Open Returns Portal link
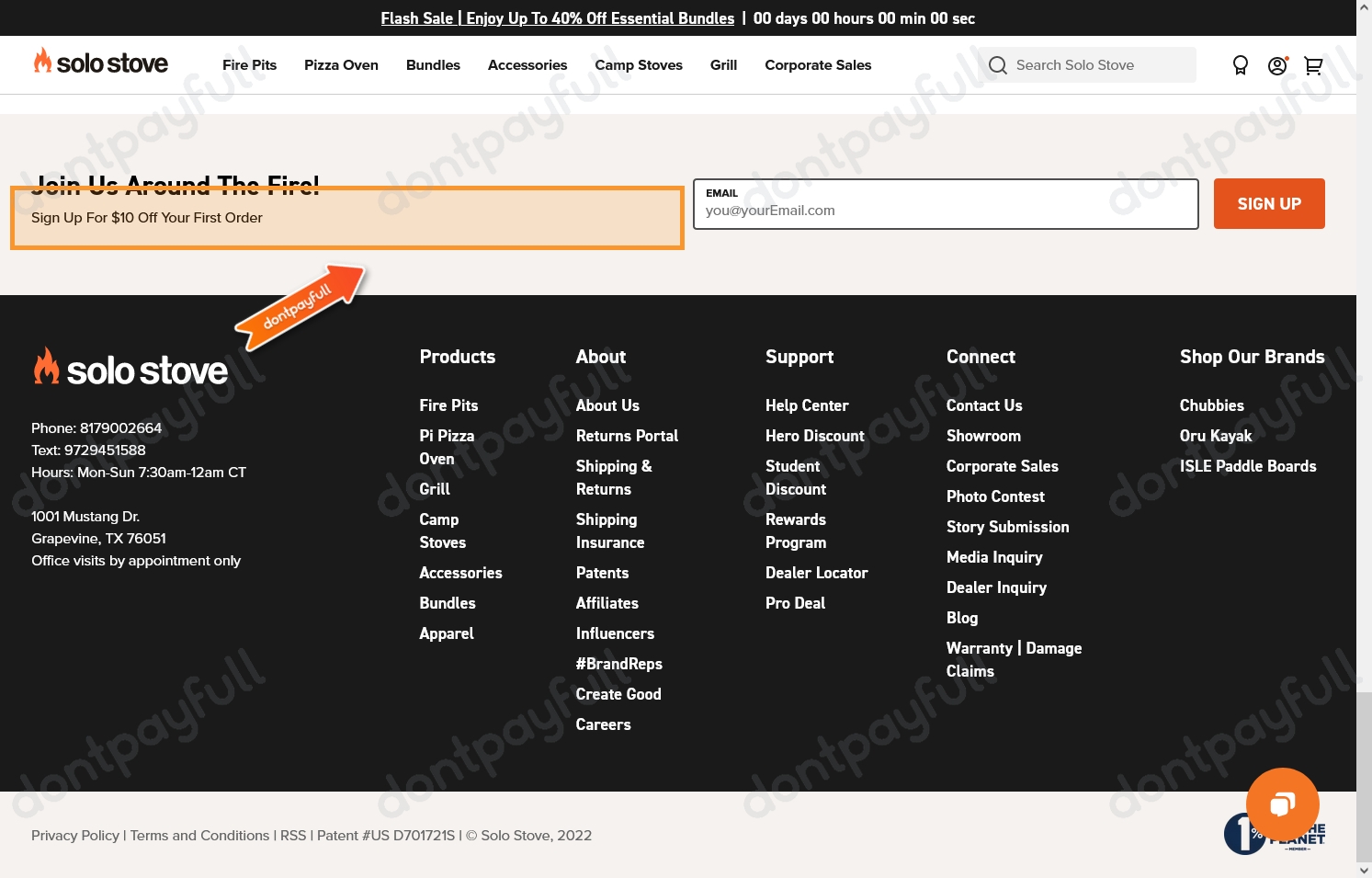This screenshot has width=1372, height=878. (x=627, y=436)
